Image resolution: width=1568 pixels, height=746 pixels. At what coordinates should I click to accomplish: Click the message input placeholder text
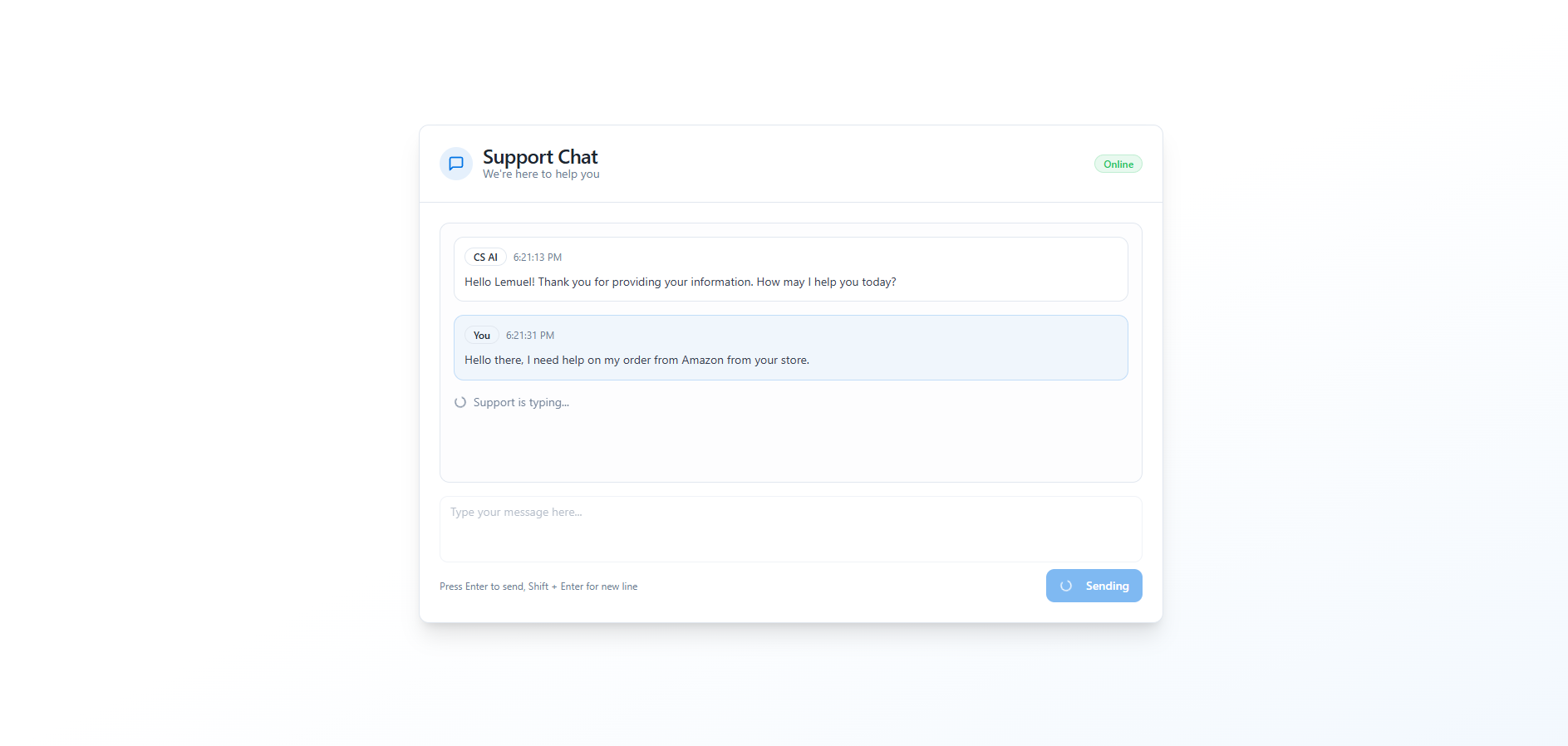pos(515,512)
